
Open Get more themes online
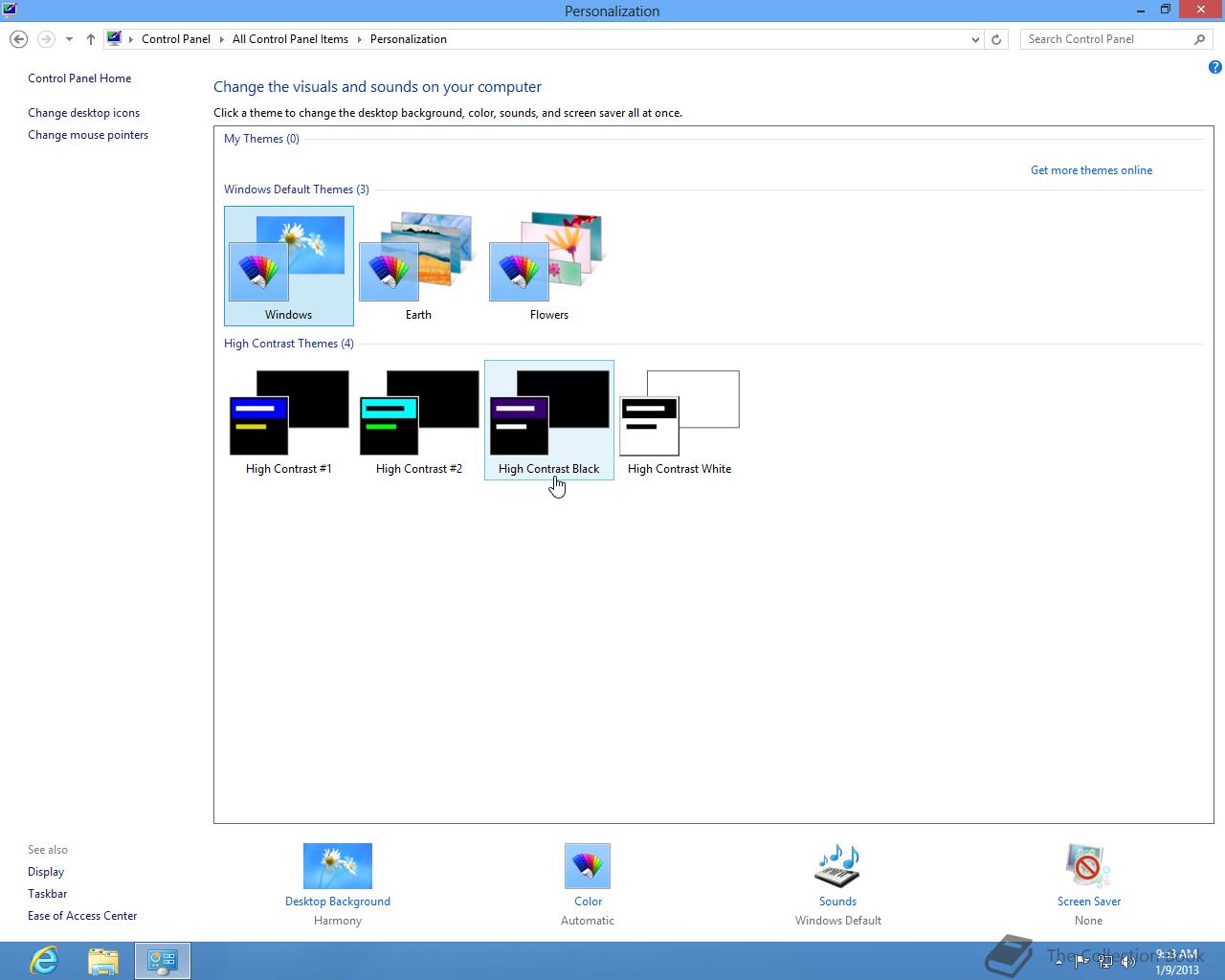(1091, 170)
